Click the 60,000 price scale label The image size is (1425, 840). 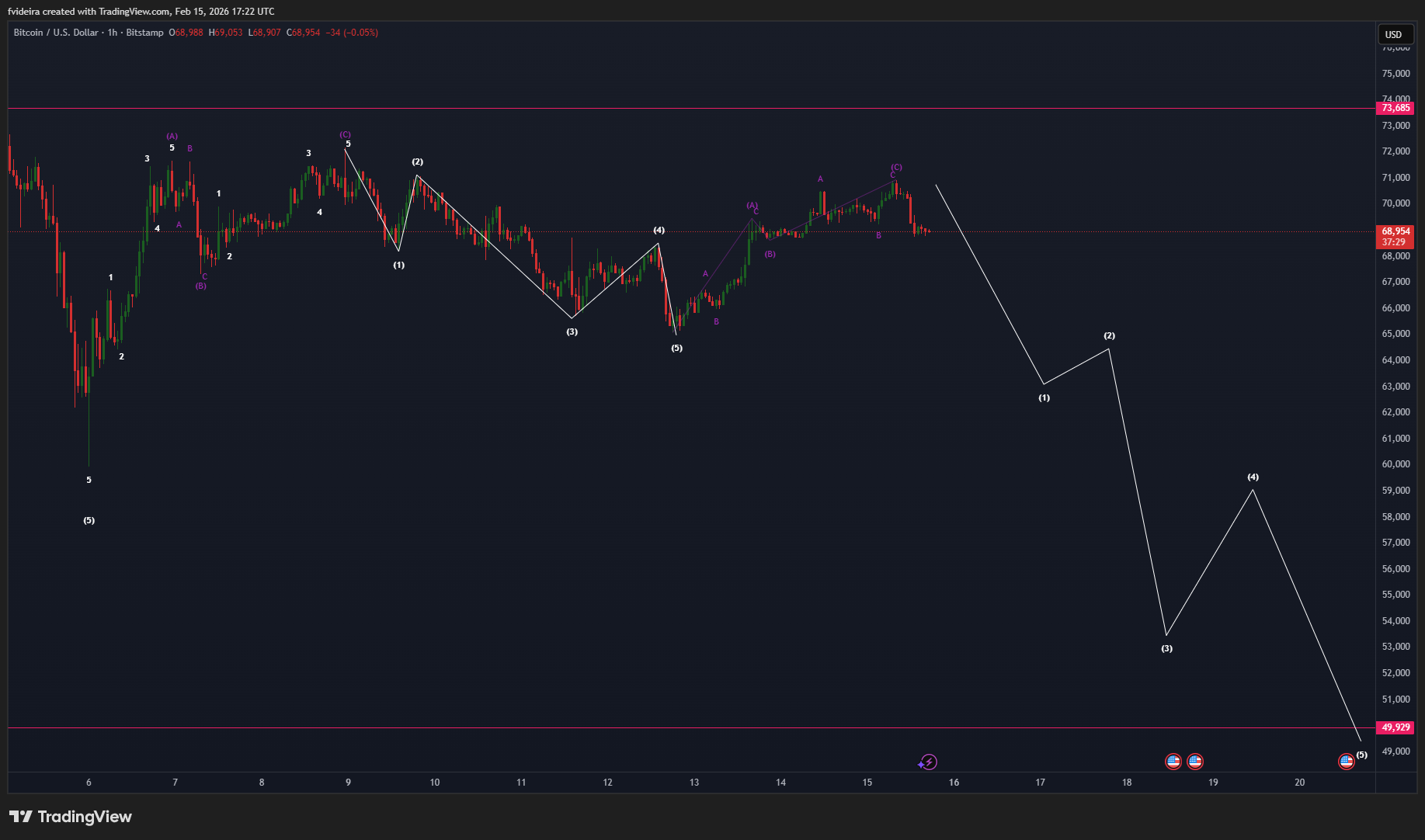click(x=1395, y=464)
